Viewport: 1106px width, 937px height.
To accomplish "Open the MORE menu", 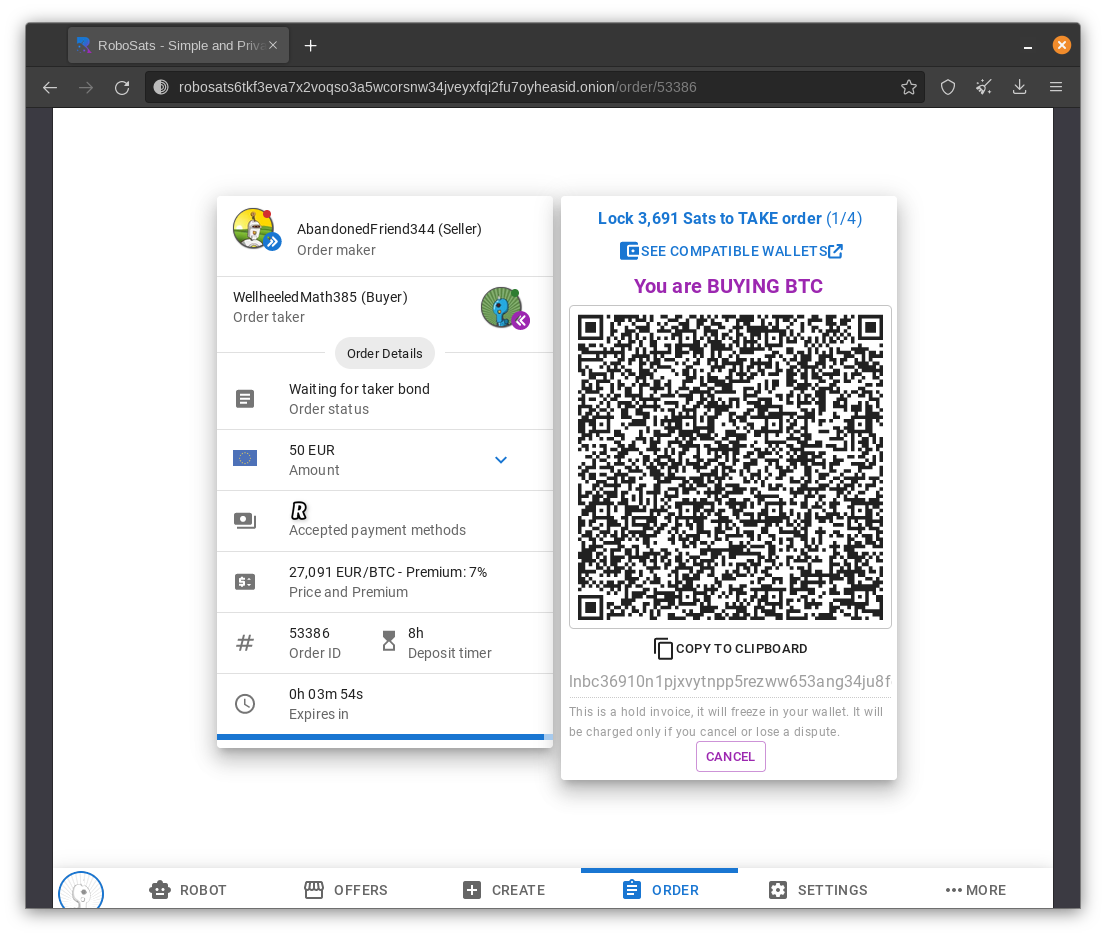I will point(976,890).
